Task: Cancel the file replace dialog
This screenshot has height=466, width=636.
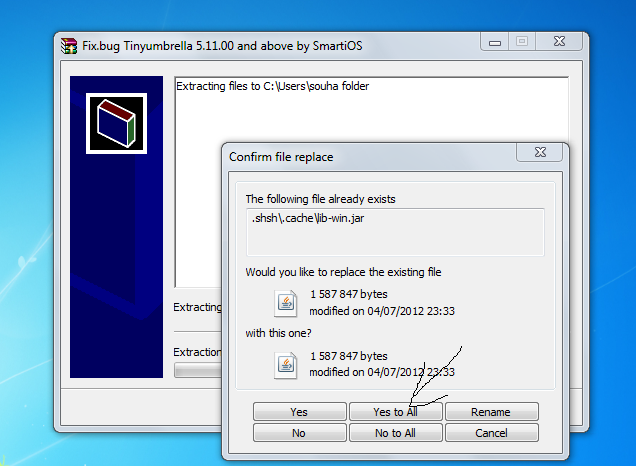Action: click(492, 433)
